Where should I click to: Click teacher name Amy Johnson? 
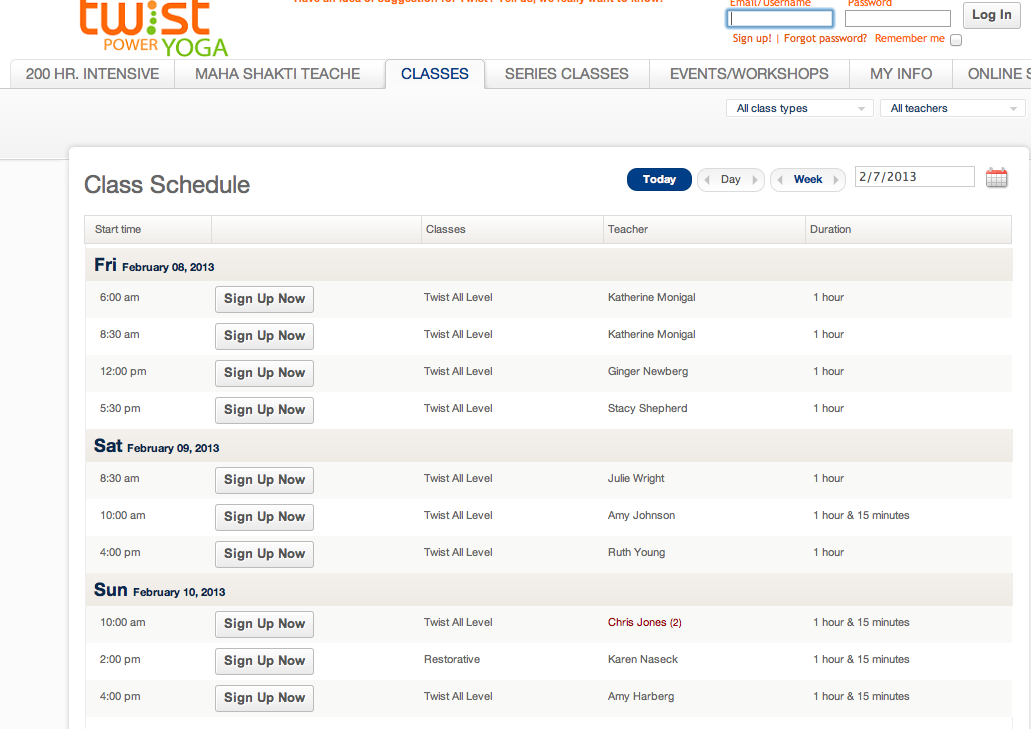coord(641,515)
